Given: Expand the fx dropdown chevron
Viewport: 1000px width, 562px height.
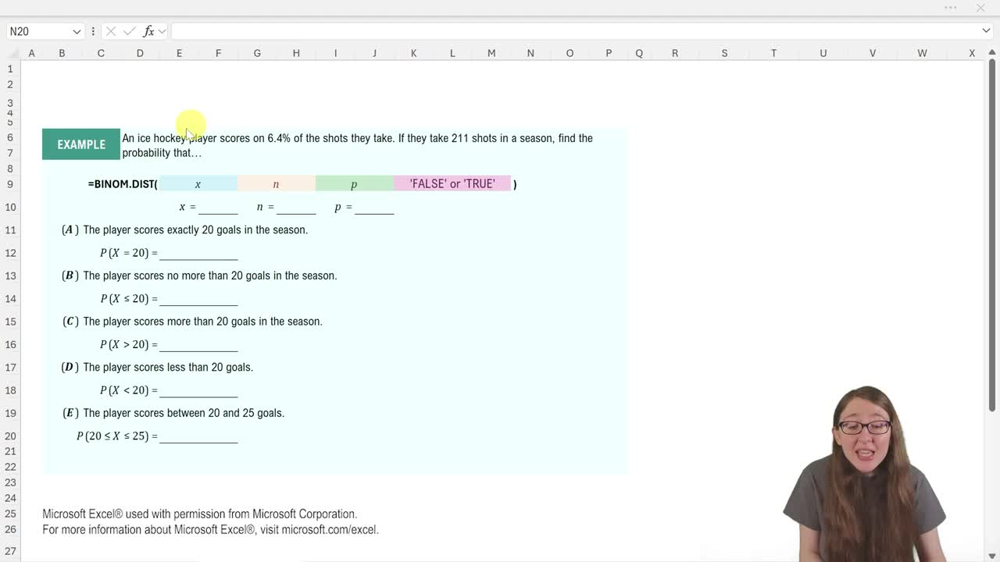Looking at the screenshot, I should coord(162,31).
